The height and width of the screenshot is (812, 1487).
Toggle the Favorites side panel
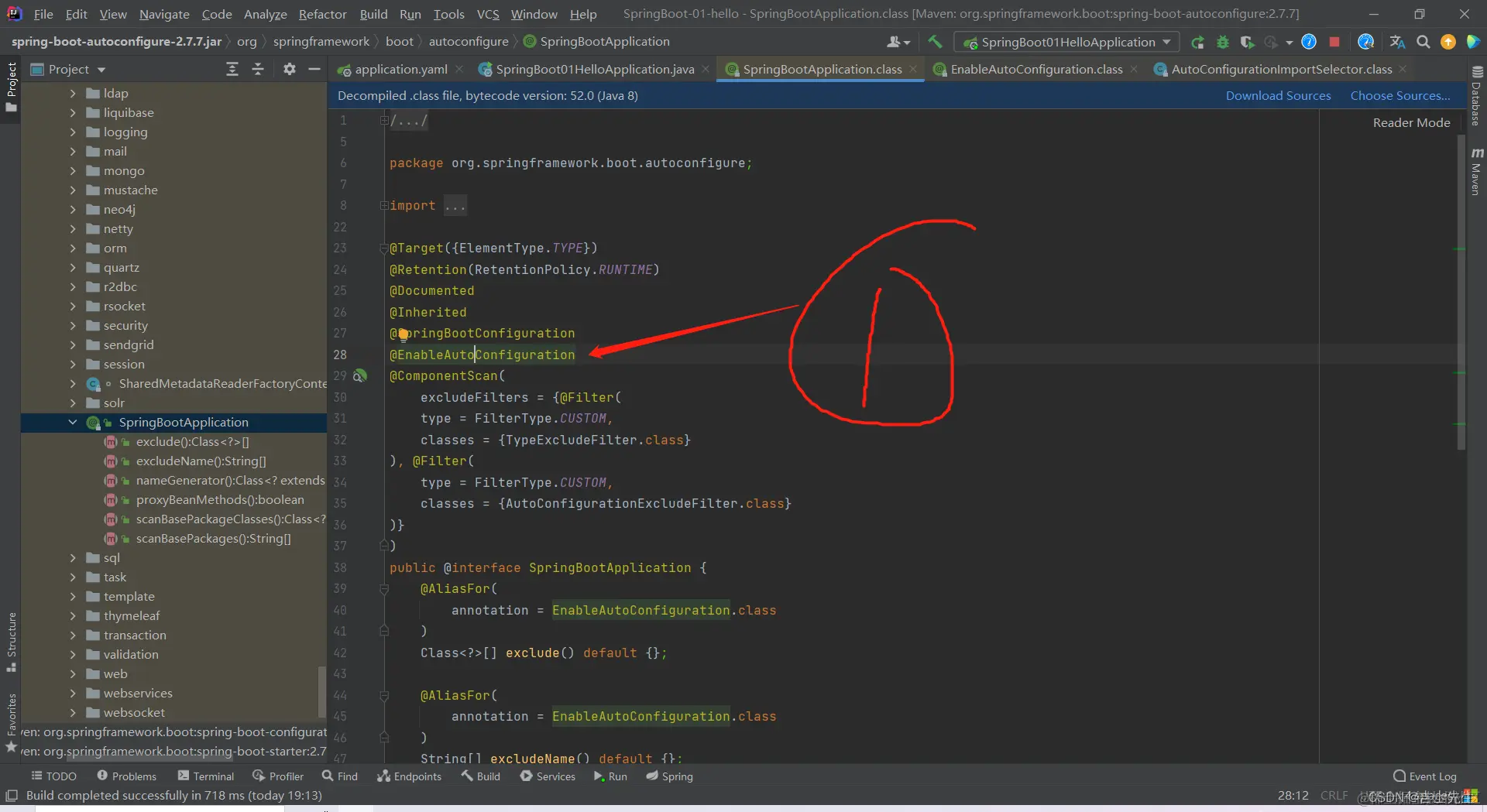[x=11, y=723]
